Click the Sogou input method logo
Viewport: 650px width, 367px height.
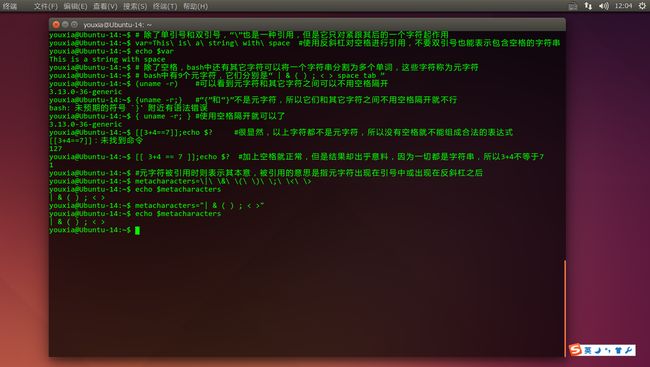point(575,350)
